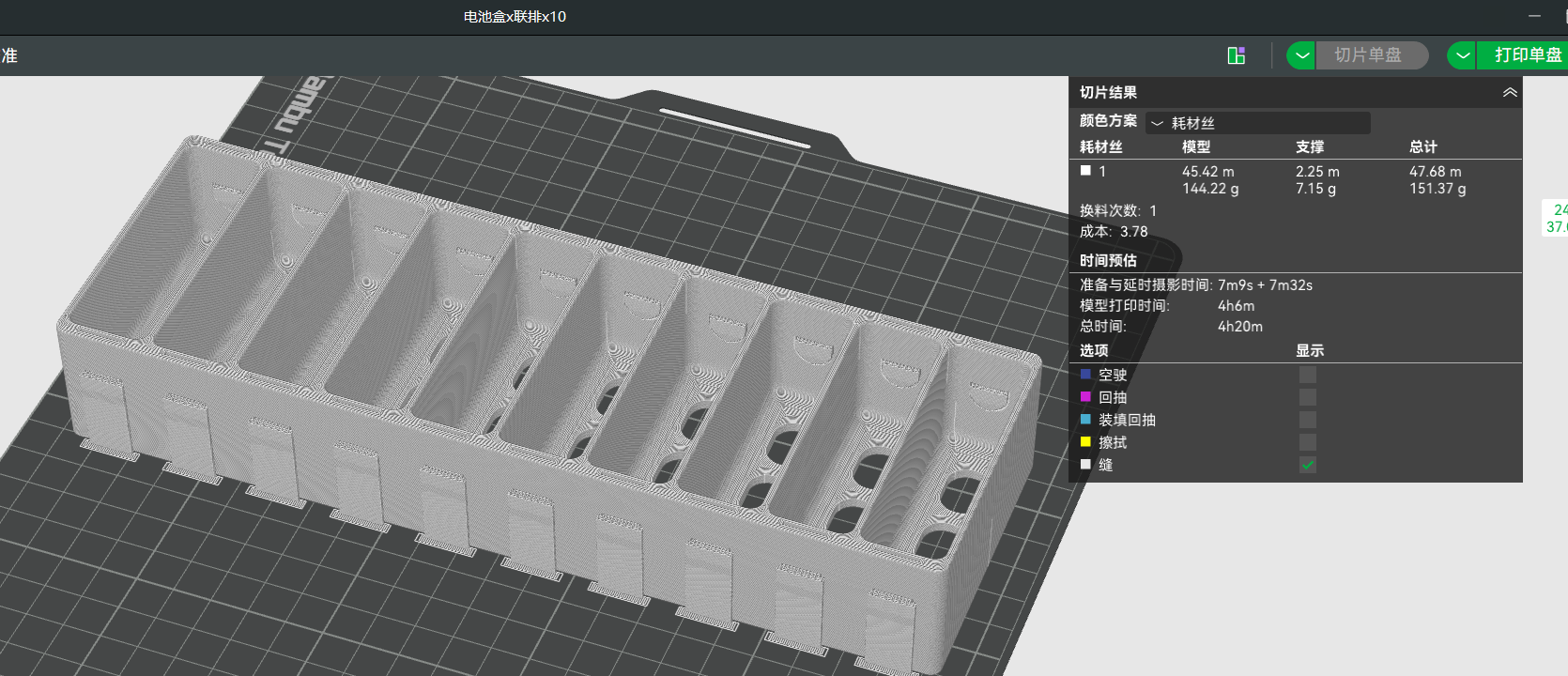Click the white 缝 color swatch
The width and height of the screenshot is (1568, 676).
1085,464
